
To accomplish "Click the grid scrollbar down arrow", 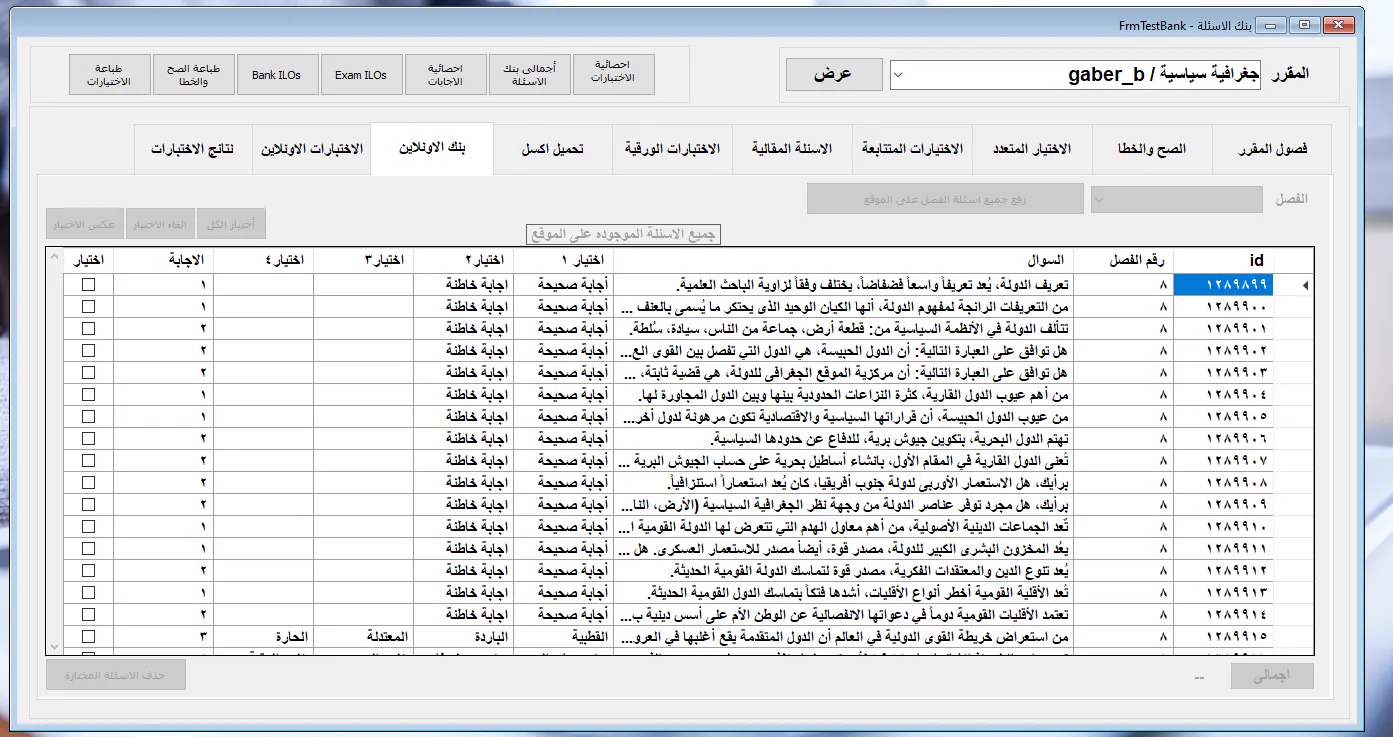I will pos(54,645).
